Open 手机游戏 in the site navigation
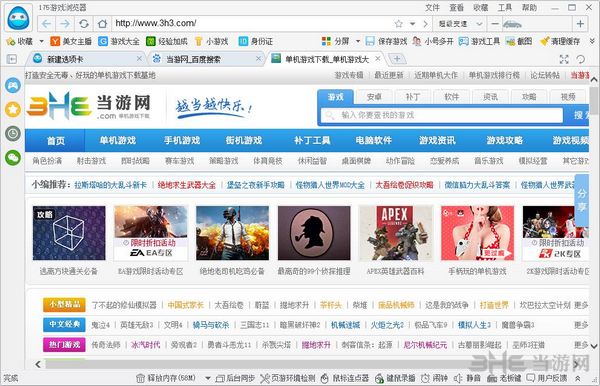Viewport: 600px width, 386px height. click(x=182, y=140)
